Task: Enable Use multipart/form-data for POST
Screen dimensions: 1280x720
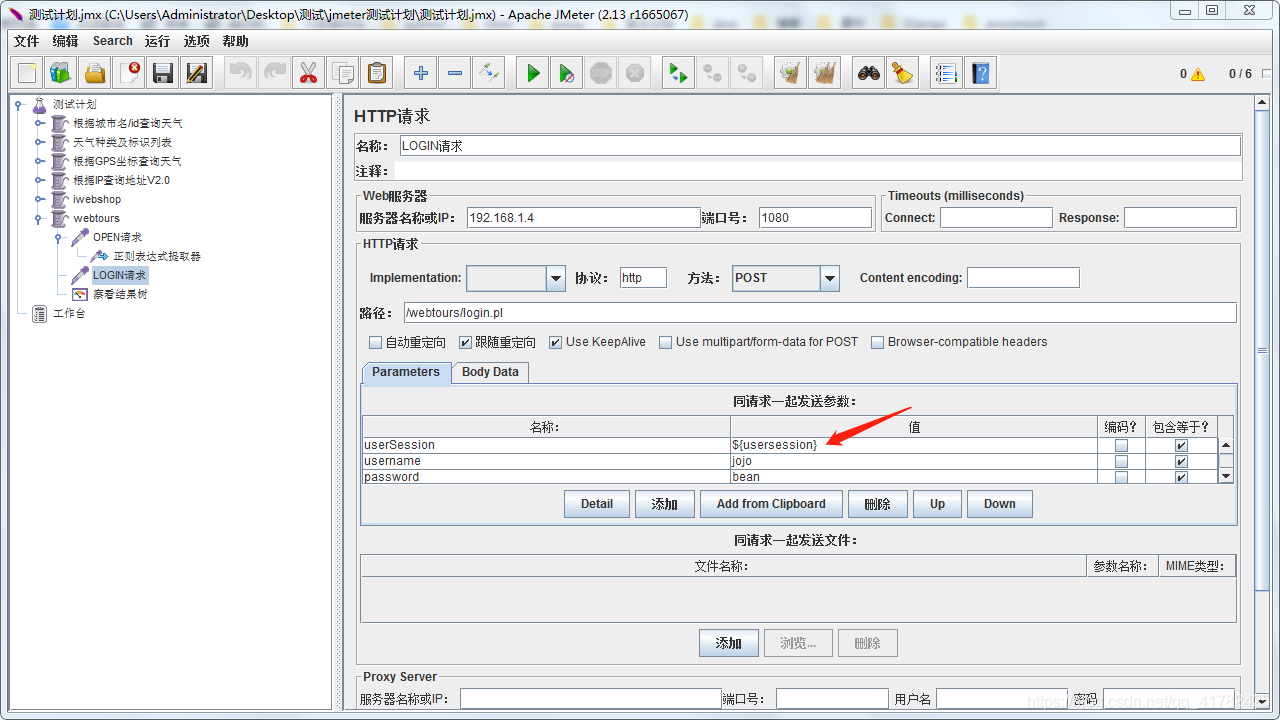Action: 666,342
